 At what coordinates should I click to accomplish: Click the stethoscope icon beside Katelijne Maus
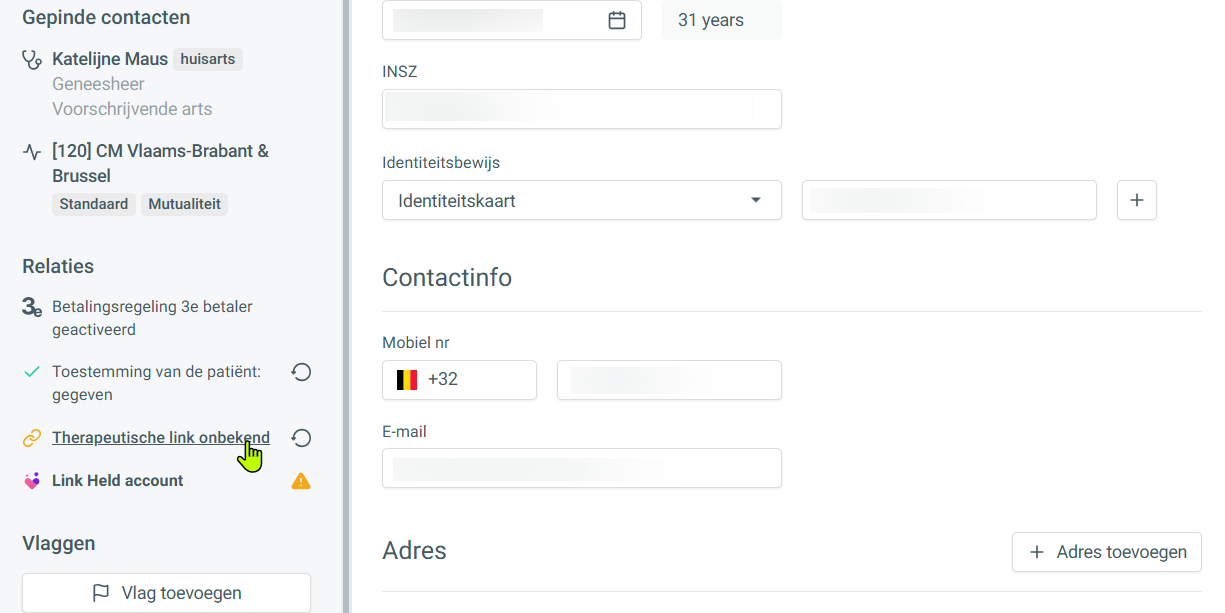click(32, 60)
